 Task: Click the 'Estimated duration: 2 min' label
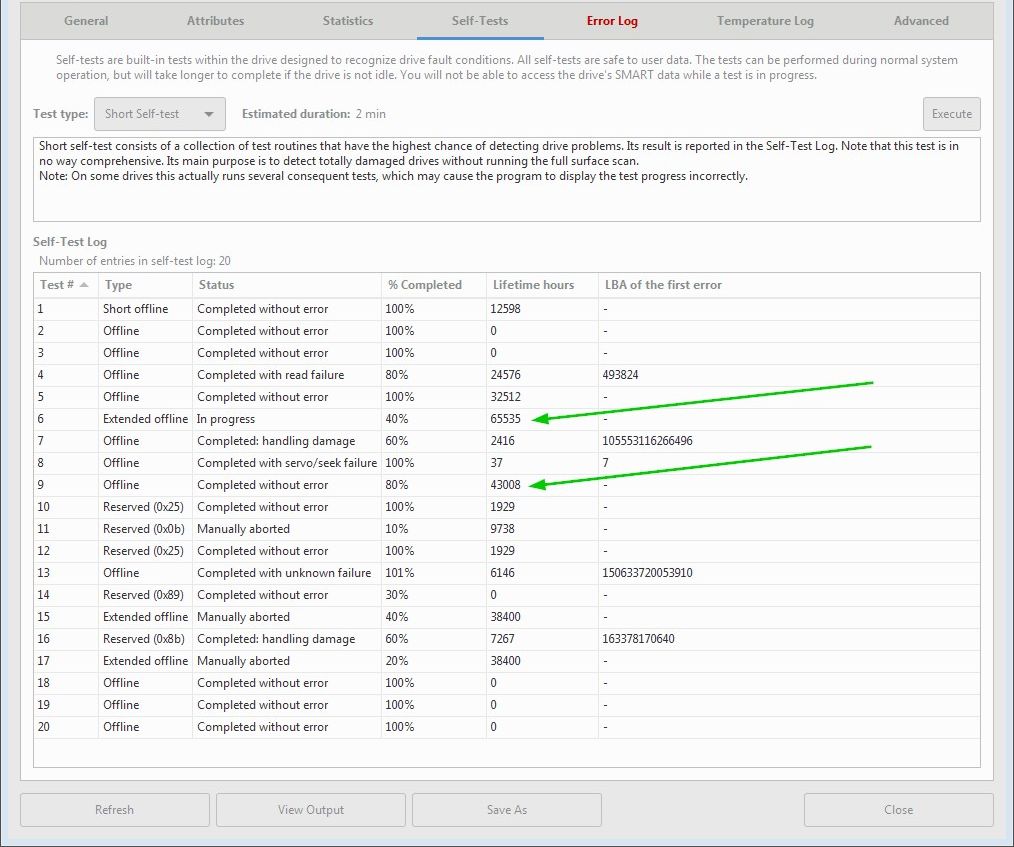pyautogui.click(x=314, y=114)
